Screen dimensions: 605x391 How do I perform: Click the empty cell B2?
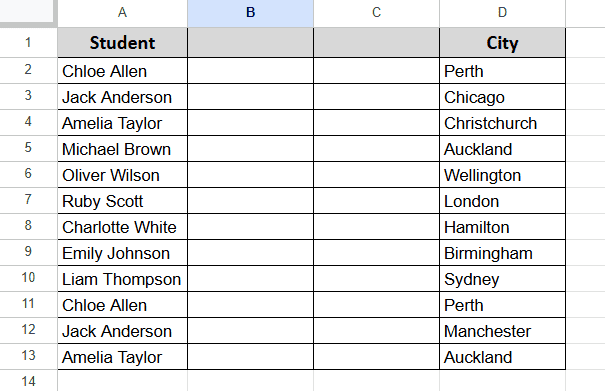click(x=250, y=71)
